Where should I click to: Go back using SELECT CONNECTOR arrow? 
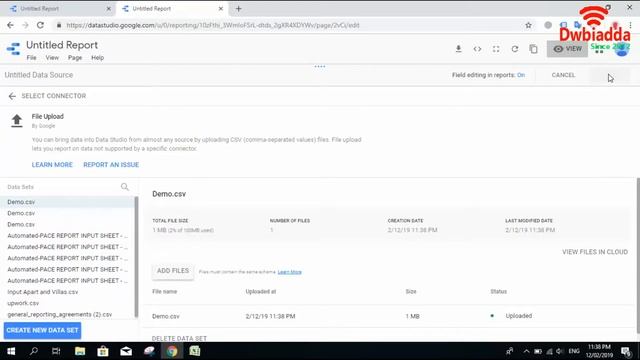pyautogui.click(x=12, y=96)
